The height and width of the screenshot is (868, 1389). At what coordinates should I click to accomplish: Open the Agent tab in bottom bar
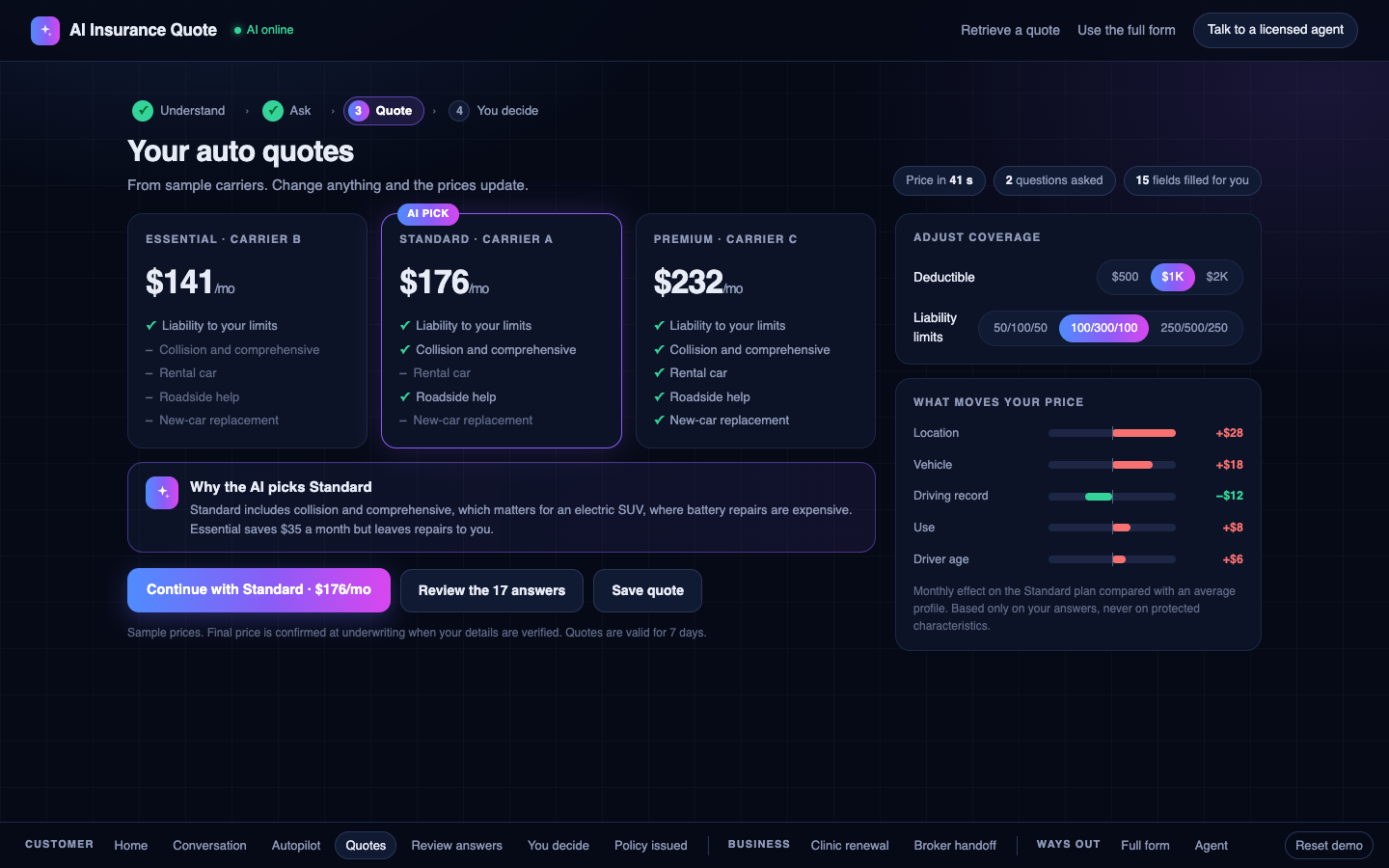pos(1212,845)
